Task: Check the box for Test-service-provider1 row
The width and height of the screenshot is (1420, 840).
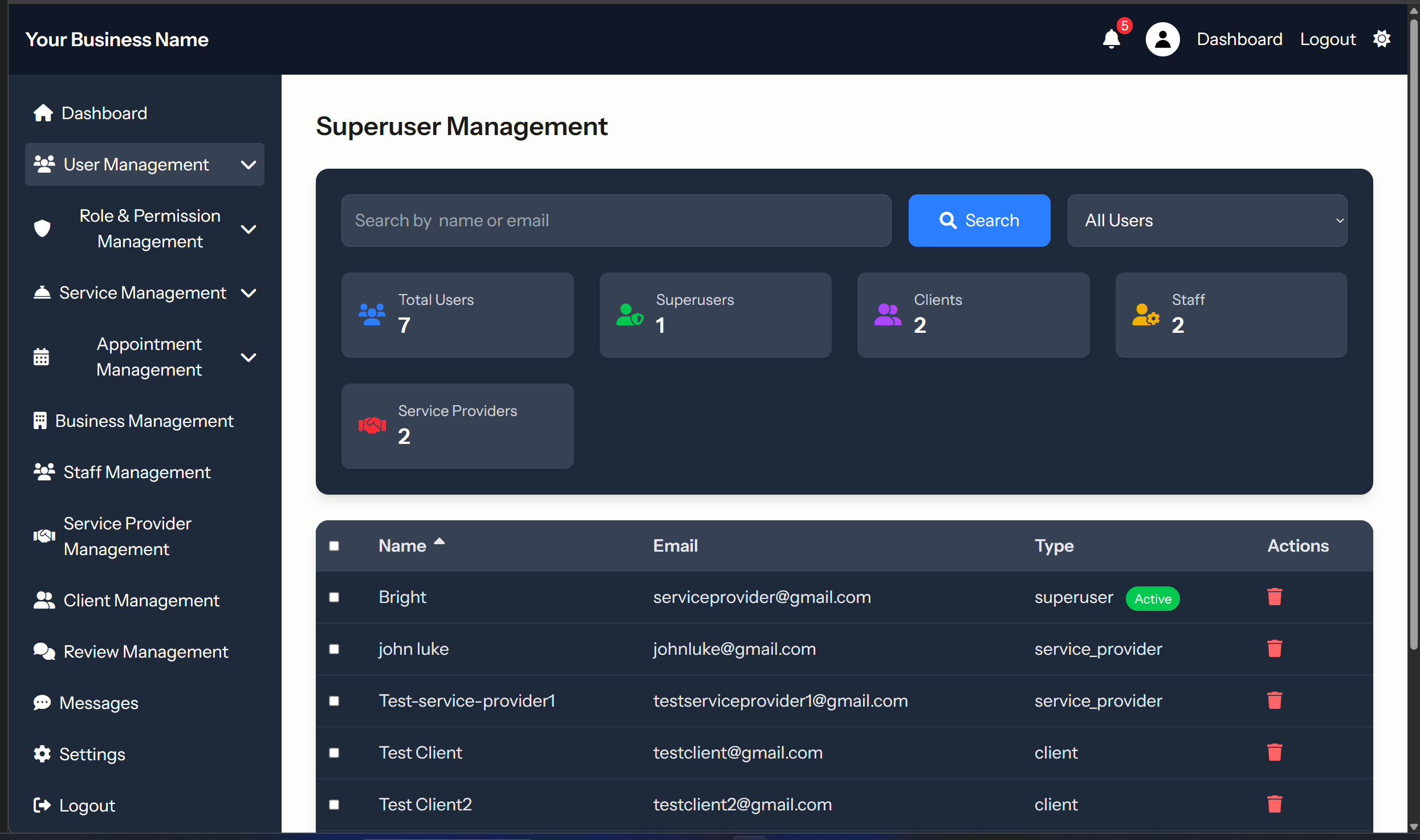Action: (x=334, y=701)
